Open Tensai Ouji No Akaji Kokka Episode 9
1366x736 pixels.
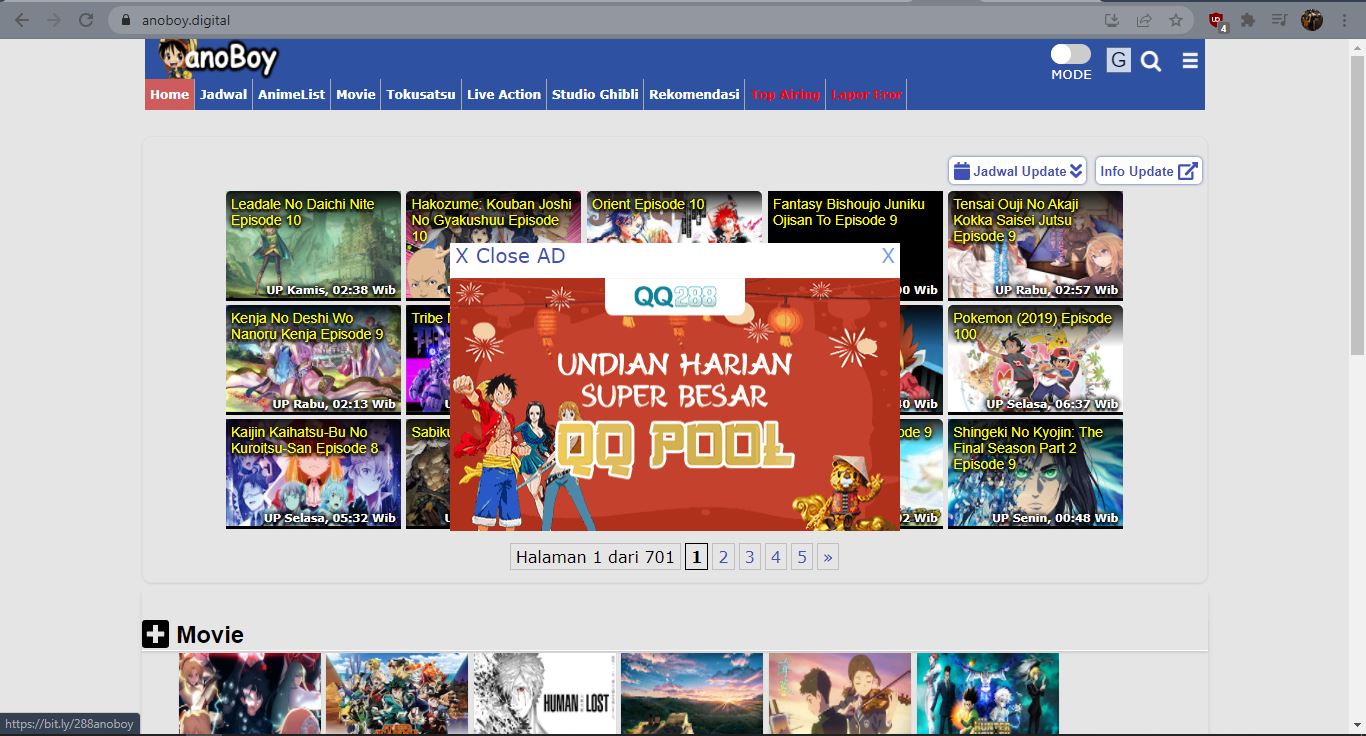(1035, 245)
